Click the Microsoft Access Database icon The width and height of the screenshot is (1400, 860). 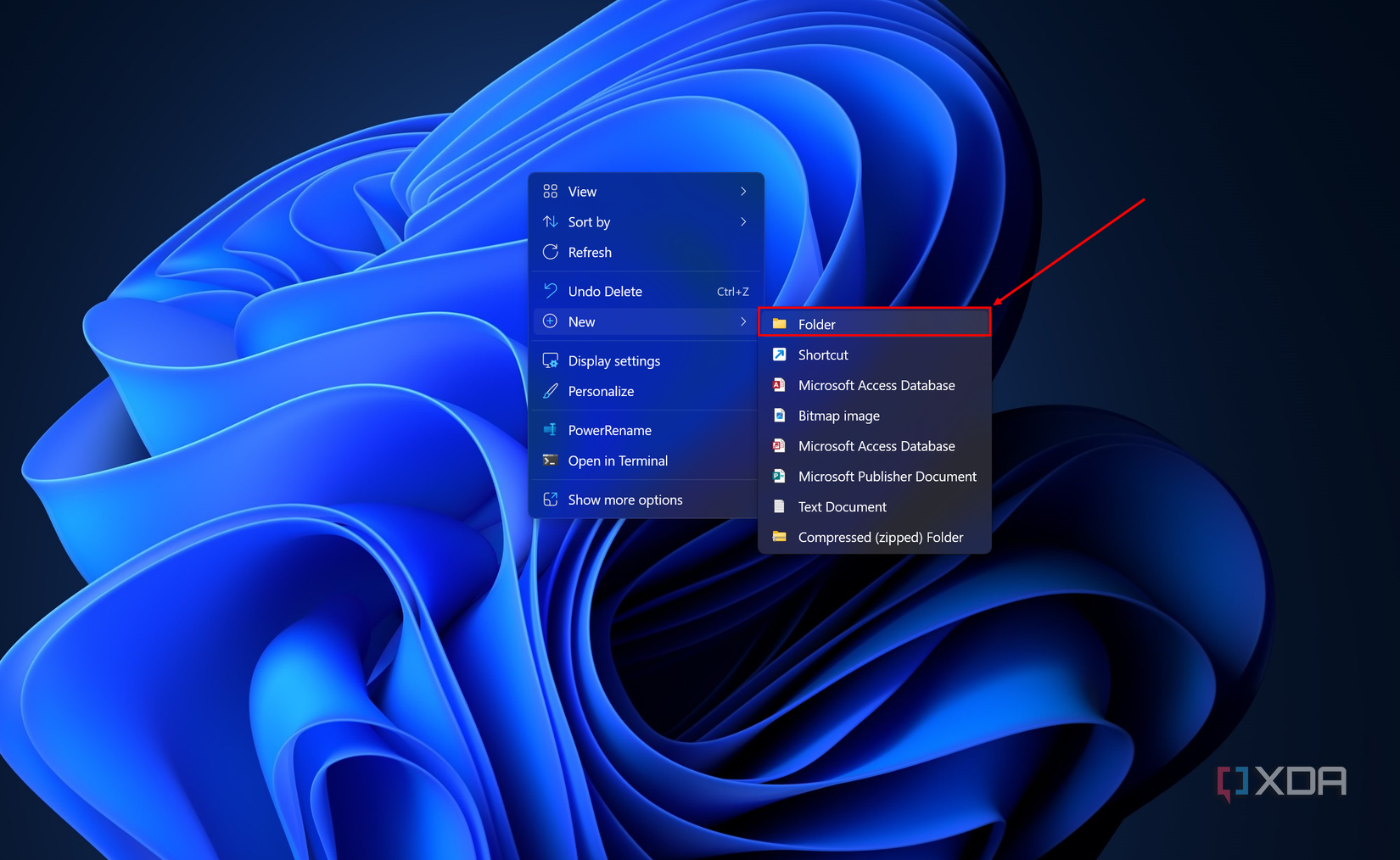(x=779, y=385)
